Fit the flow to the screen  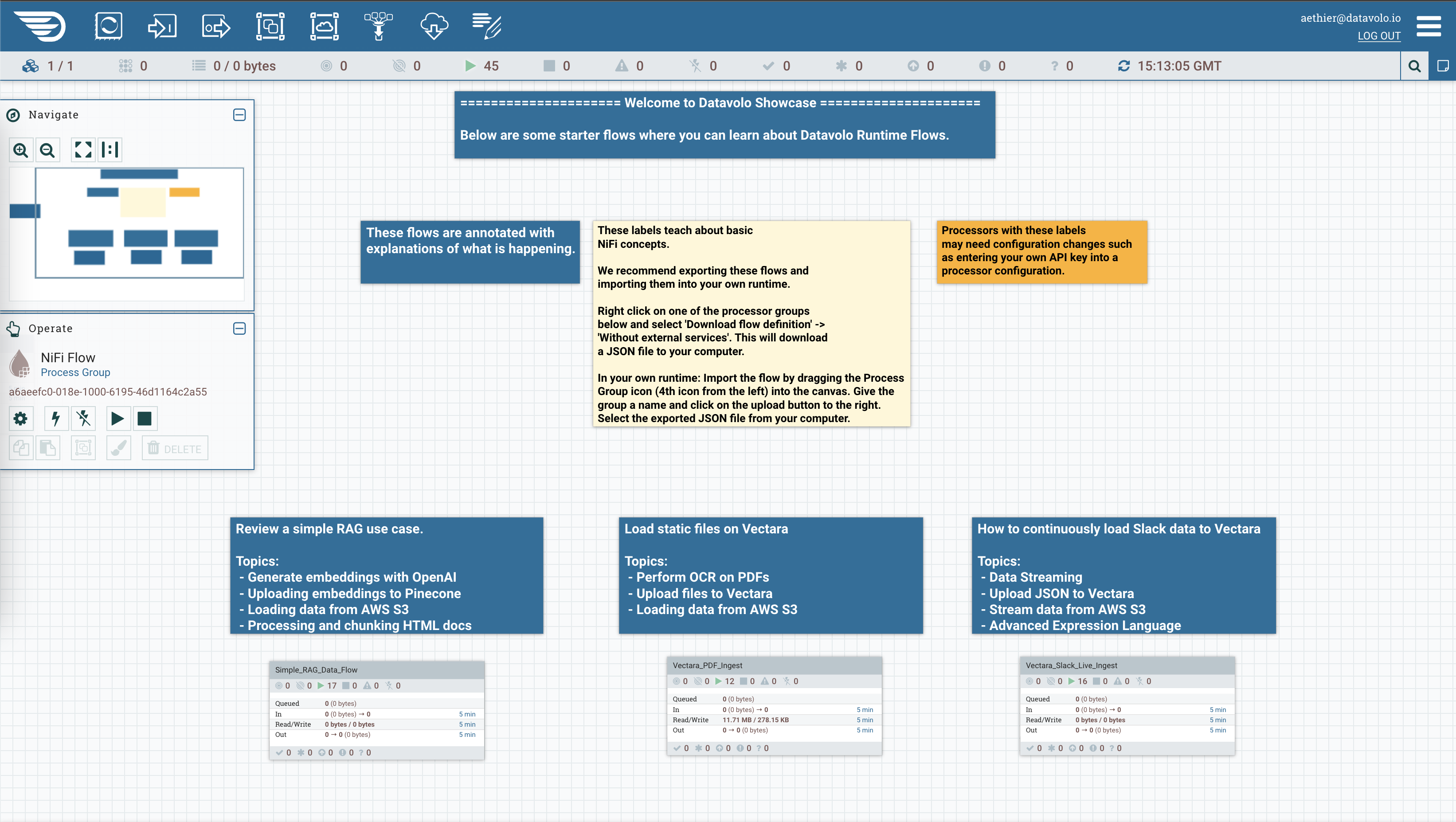click(83, 150)
